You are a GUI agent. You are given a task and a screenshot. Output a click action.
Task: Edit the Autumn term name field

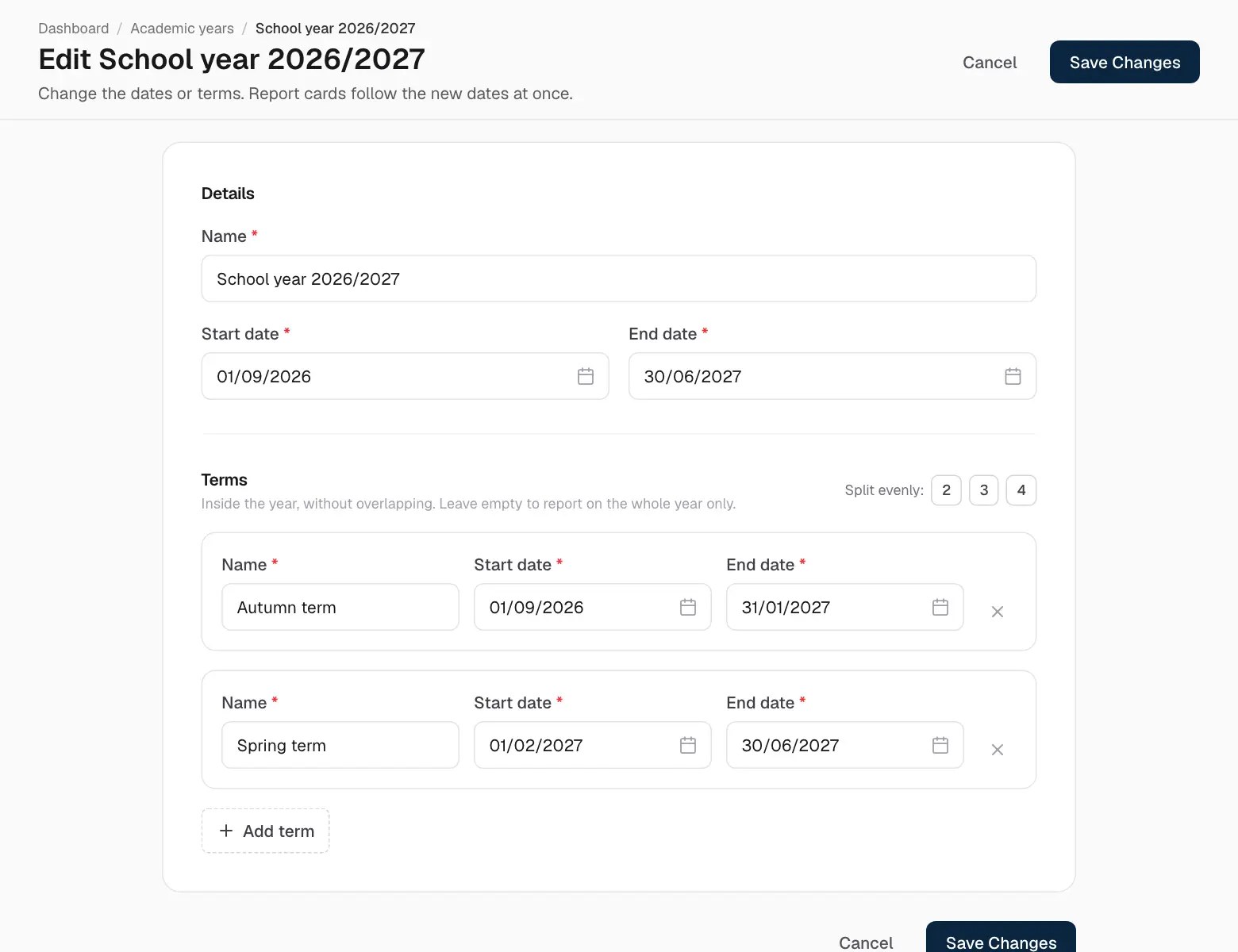[340, 607]
